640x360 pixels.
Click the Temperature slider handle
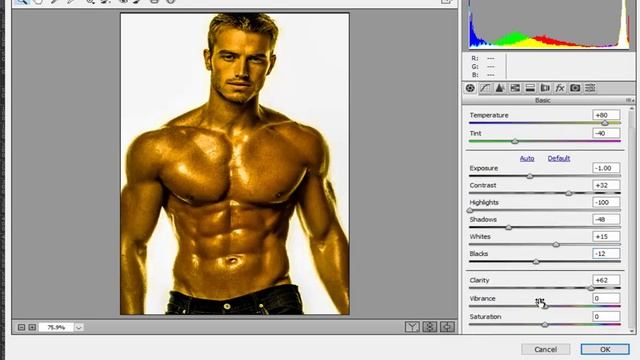(605, 123)
